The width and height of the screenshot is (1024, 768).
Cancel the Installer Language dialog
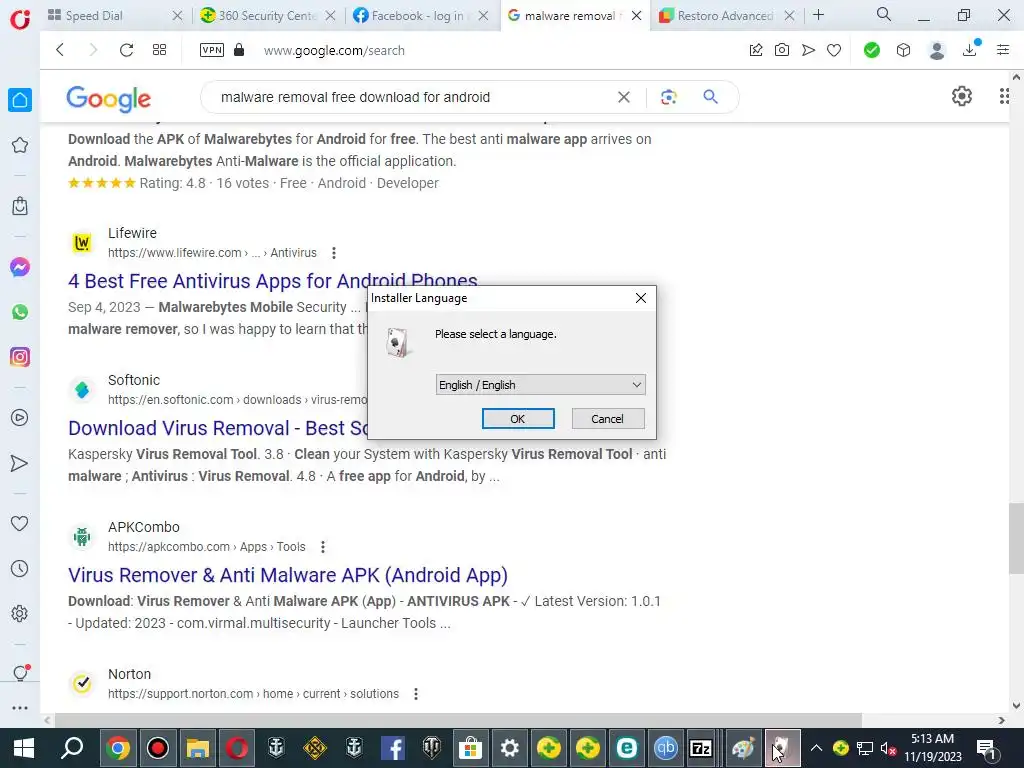pos(607,419)
